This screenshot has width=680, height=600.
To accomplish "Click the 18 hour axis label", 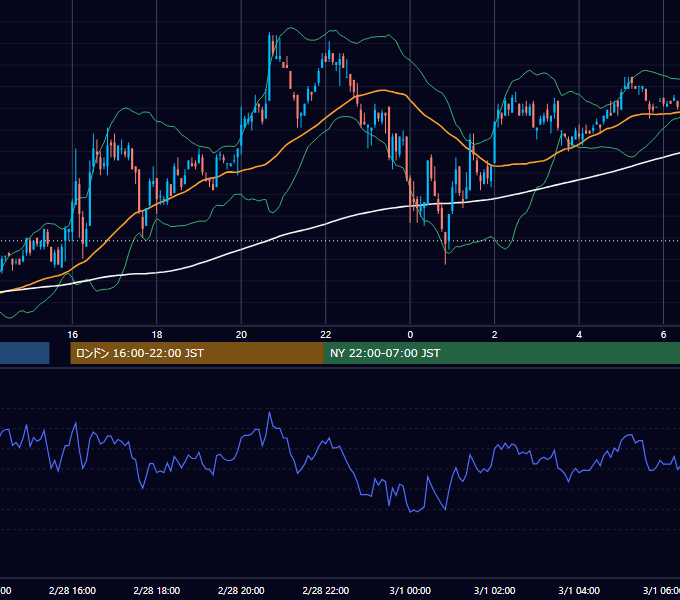I will (x=157, y=335).
